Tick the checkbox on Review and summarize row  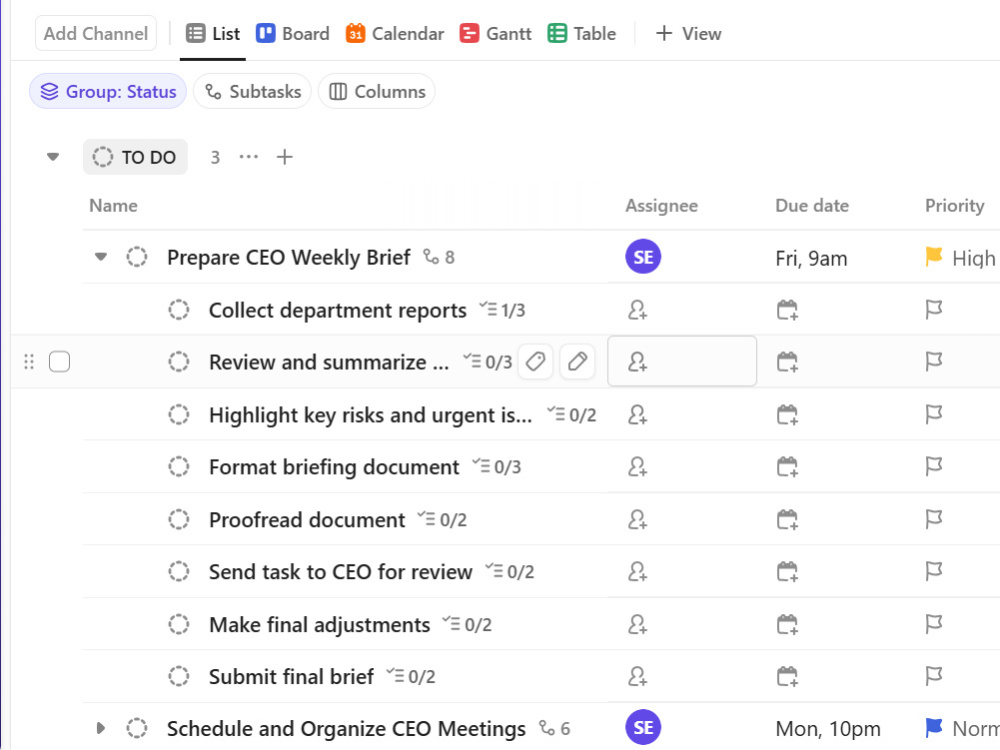point(59,362)
